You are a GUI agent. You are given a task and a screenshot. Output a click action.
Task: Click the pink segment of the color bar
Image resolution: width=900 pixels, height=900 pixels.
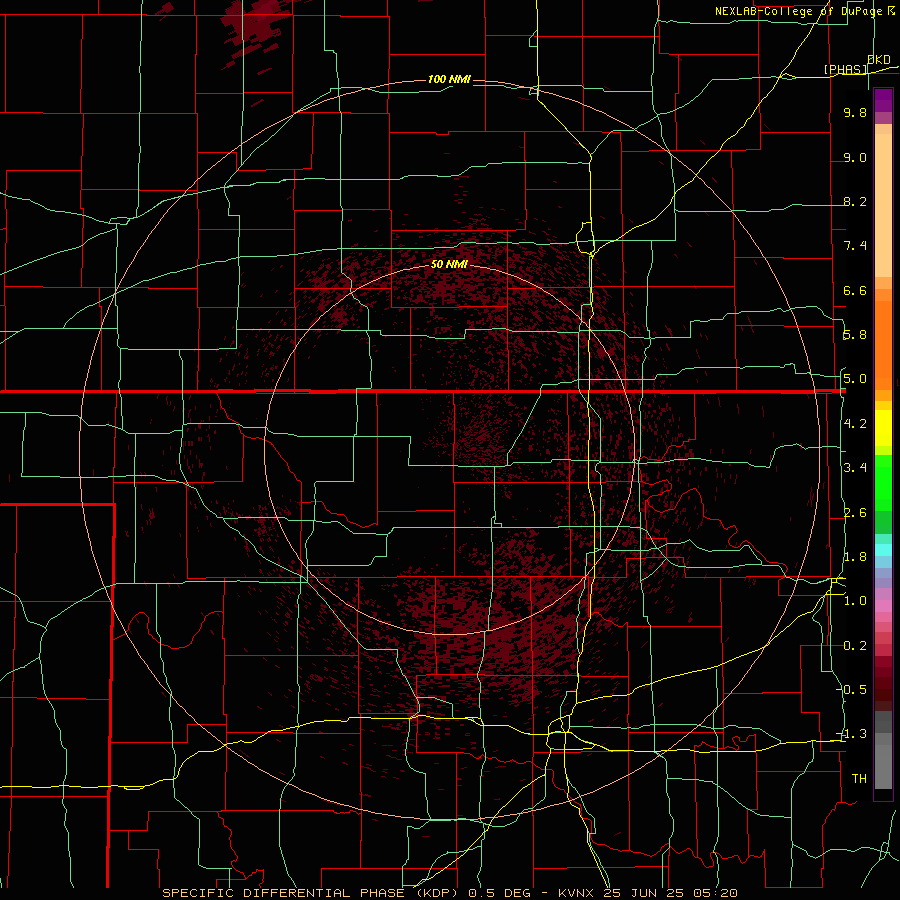[883, 605]
